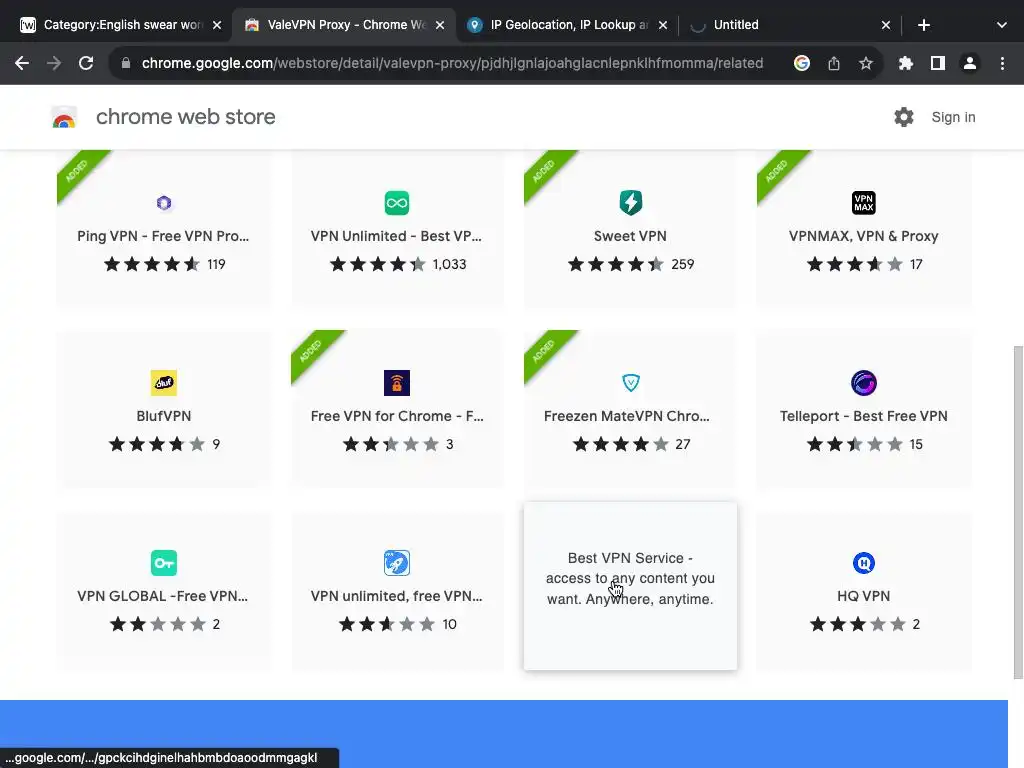Go back to previous page
Viewport: 1024px width, 768px height.
[22, 63]
